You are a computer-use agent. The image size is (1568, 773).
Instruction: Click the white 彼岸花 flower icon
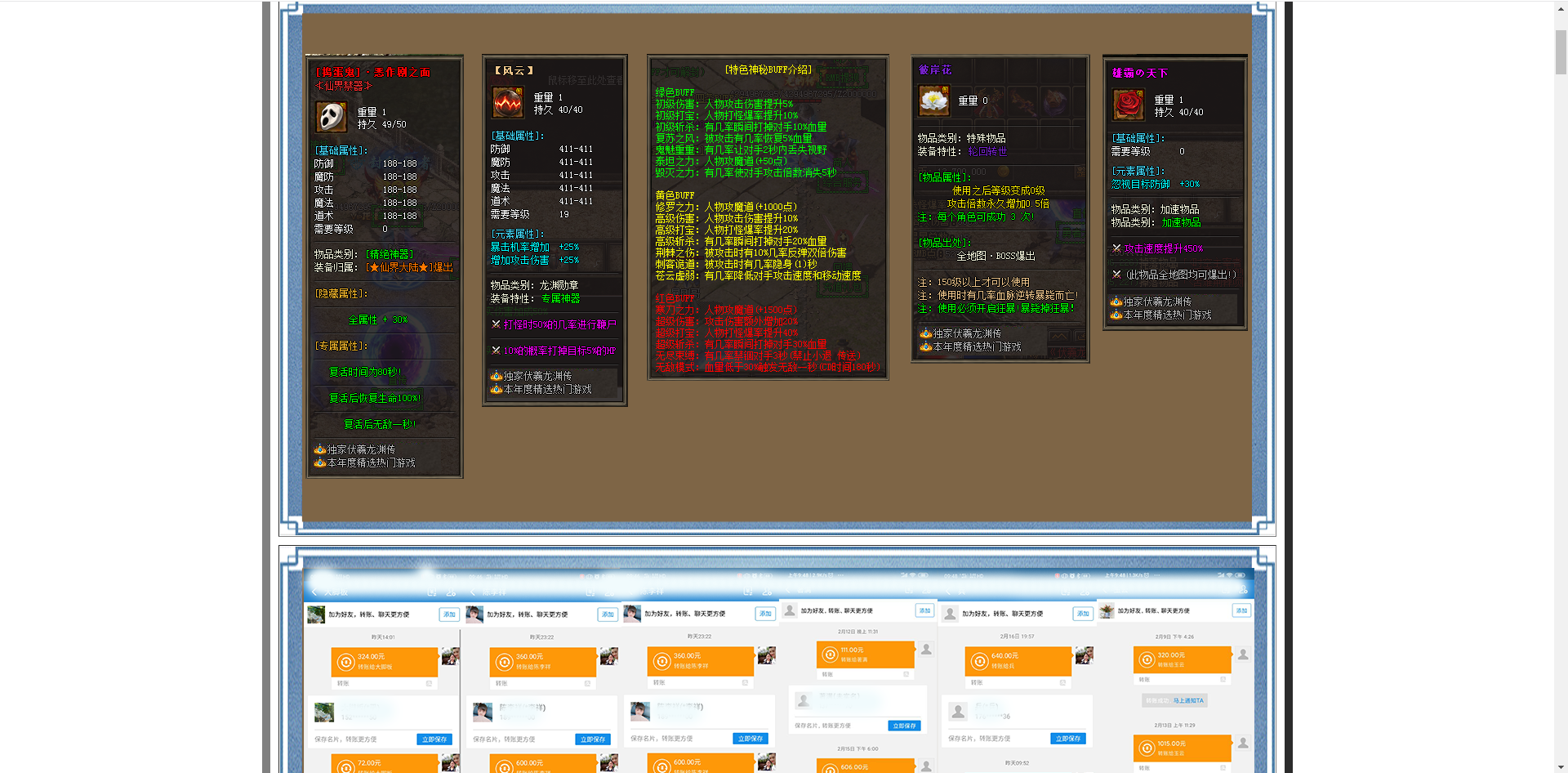pyautogui.click(x=933, y=101)
